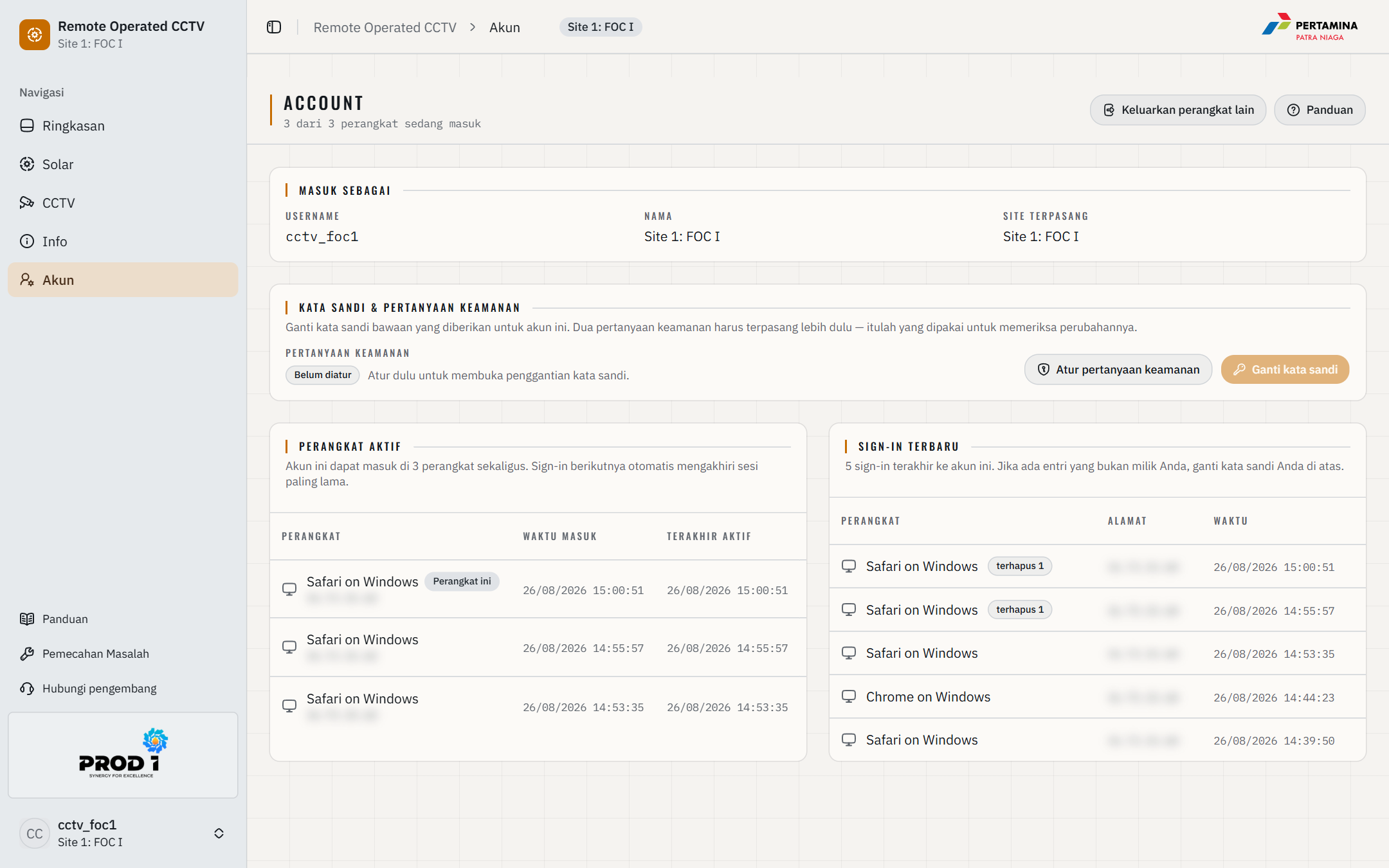Click monitor icon of active device 15:00:51 row
1389x868 pixels.
click(x=289, y=589)
